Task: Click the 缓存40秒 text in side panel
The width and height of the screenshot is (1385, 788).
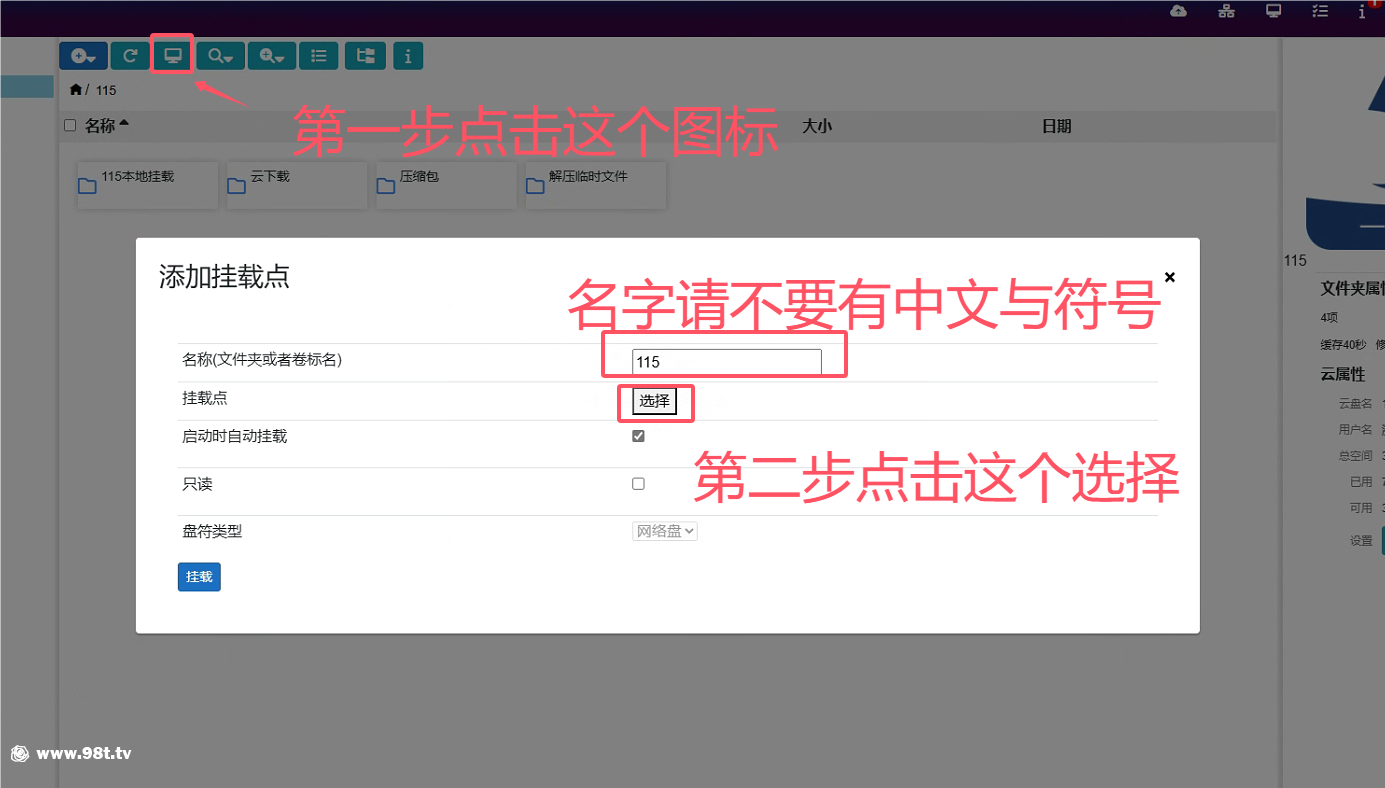Action: [x=1343, y=344]
